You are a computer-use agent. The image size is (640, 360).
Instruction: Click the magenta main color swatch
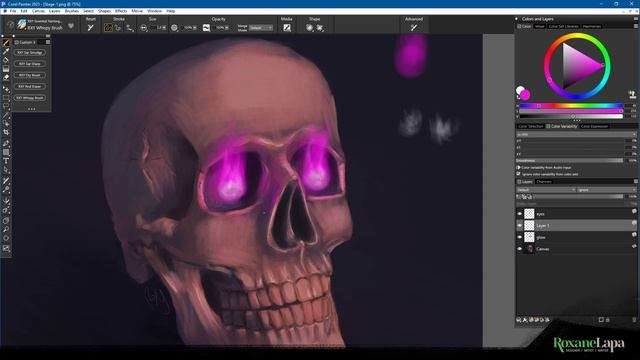525,95
